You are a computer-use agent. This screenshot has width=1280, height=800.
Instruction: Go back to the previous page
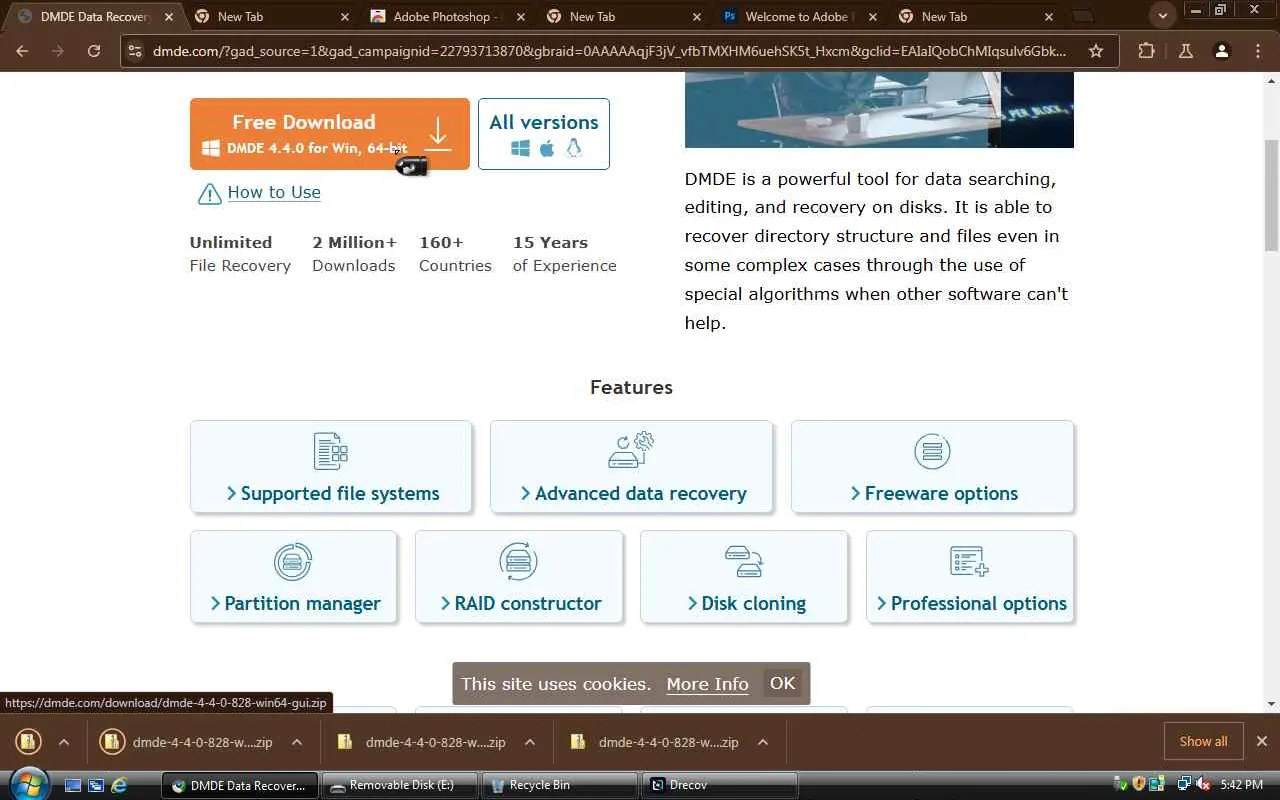(x=22, y=51)
